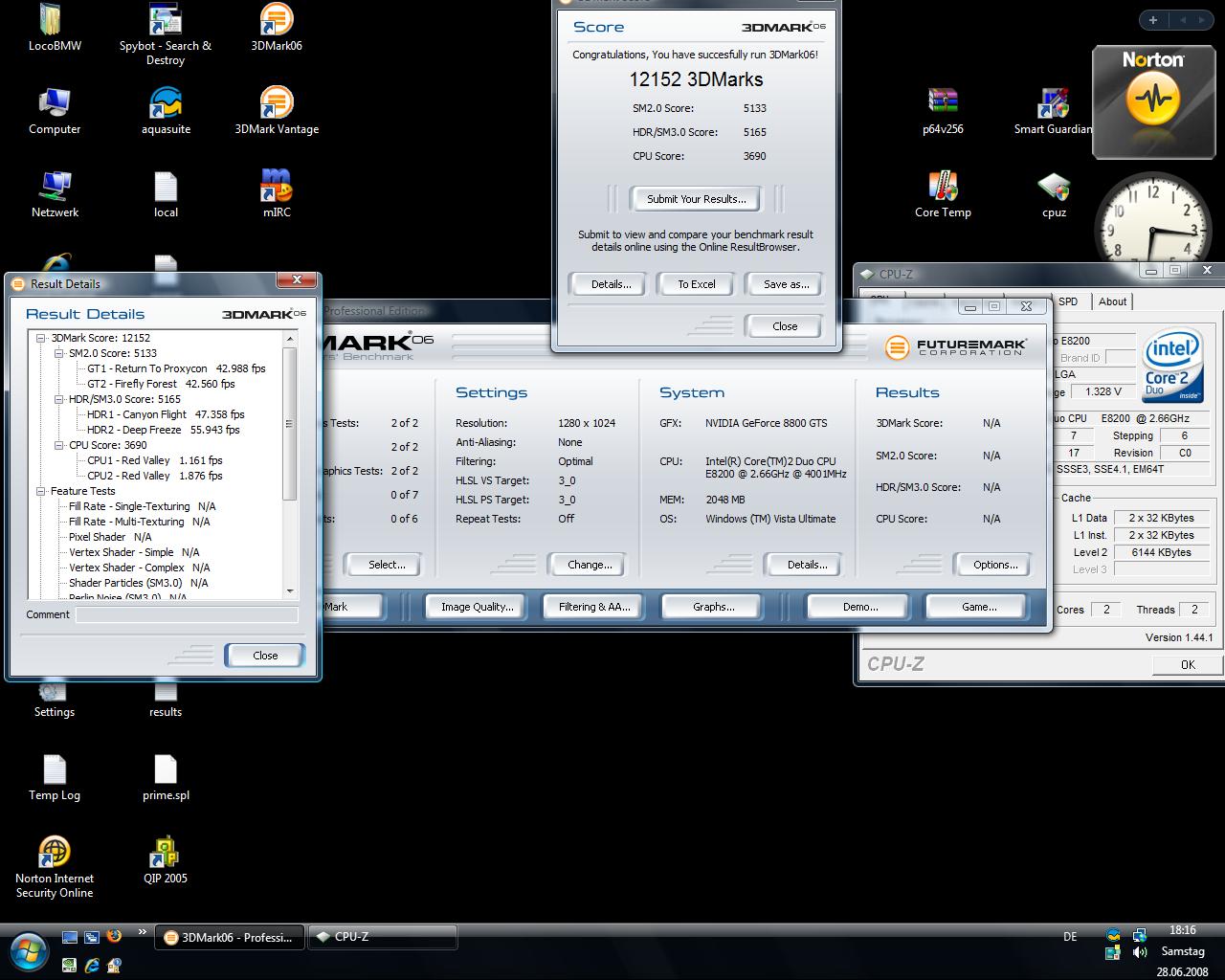The image size is (1225, 980).
Task: Click the scrollbar down arrow in Result Details
Action: (x=290, y=590)
